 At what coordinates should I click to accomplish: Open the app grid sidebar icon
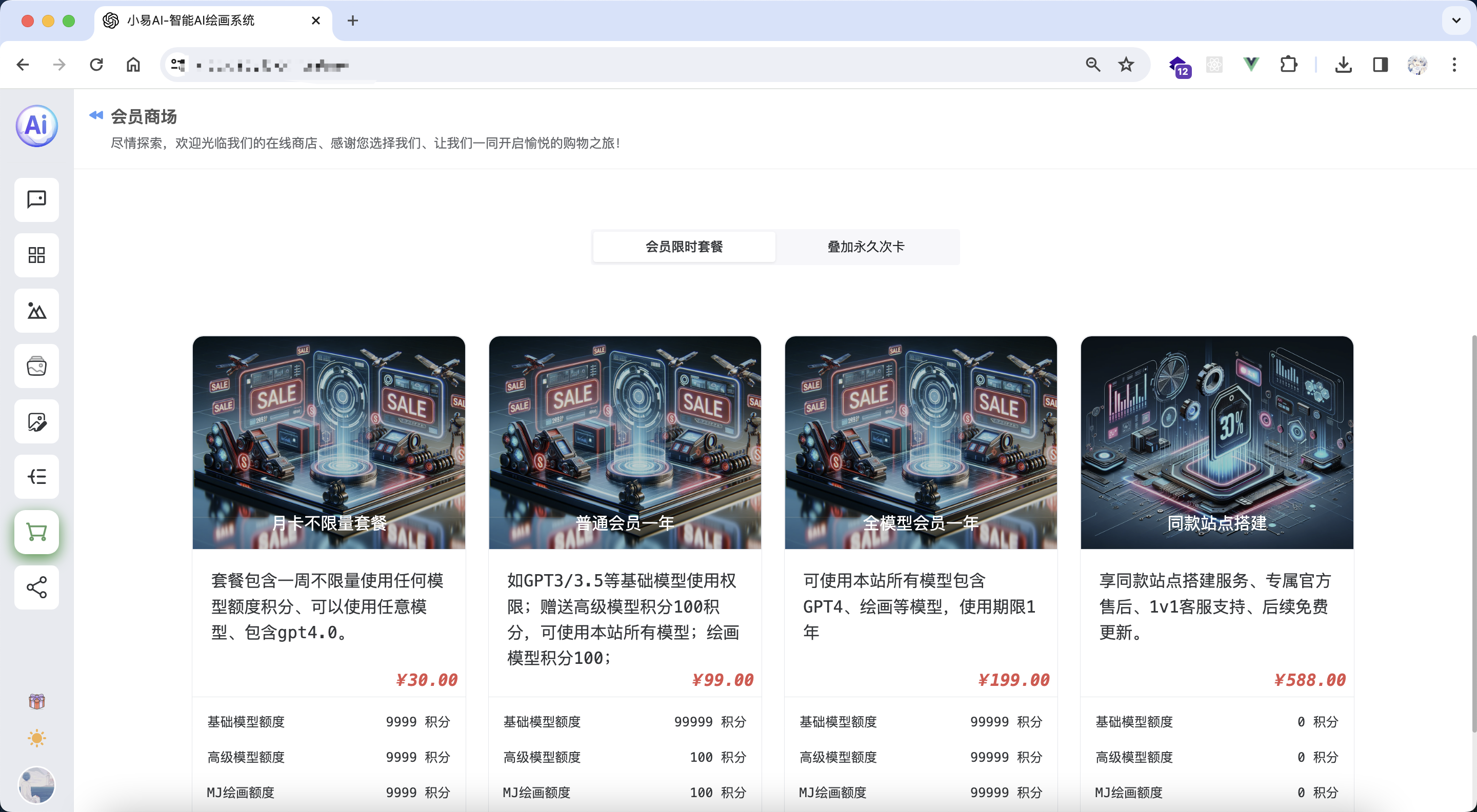tap(37, 255)
